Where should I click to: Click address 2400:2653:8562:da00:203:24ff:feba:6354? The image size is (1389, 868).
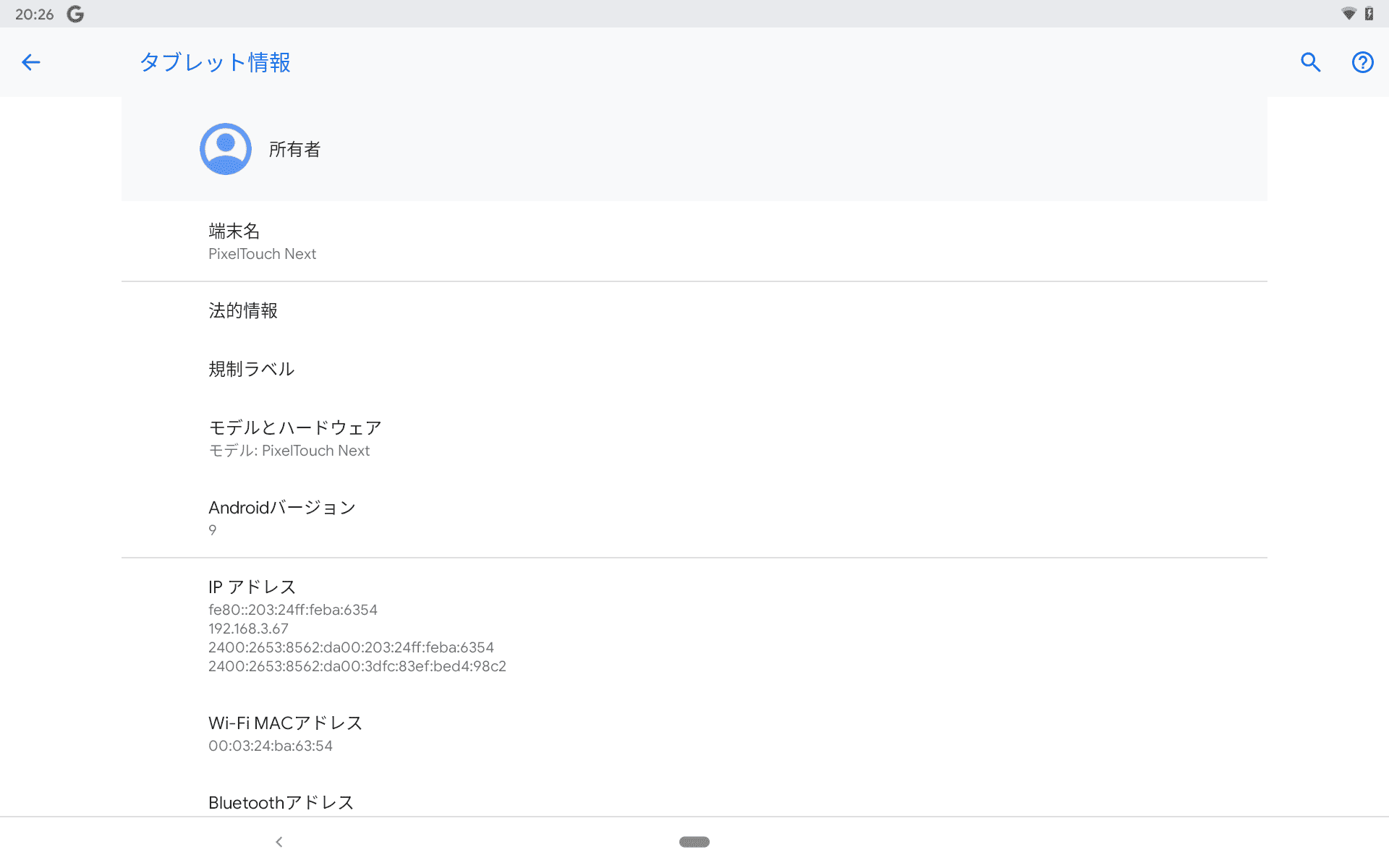pyautogui.click(x=351, y=647)
